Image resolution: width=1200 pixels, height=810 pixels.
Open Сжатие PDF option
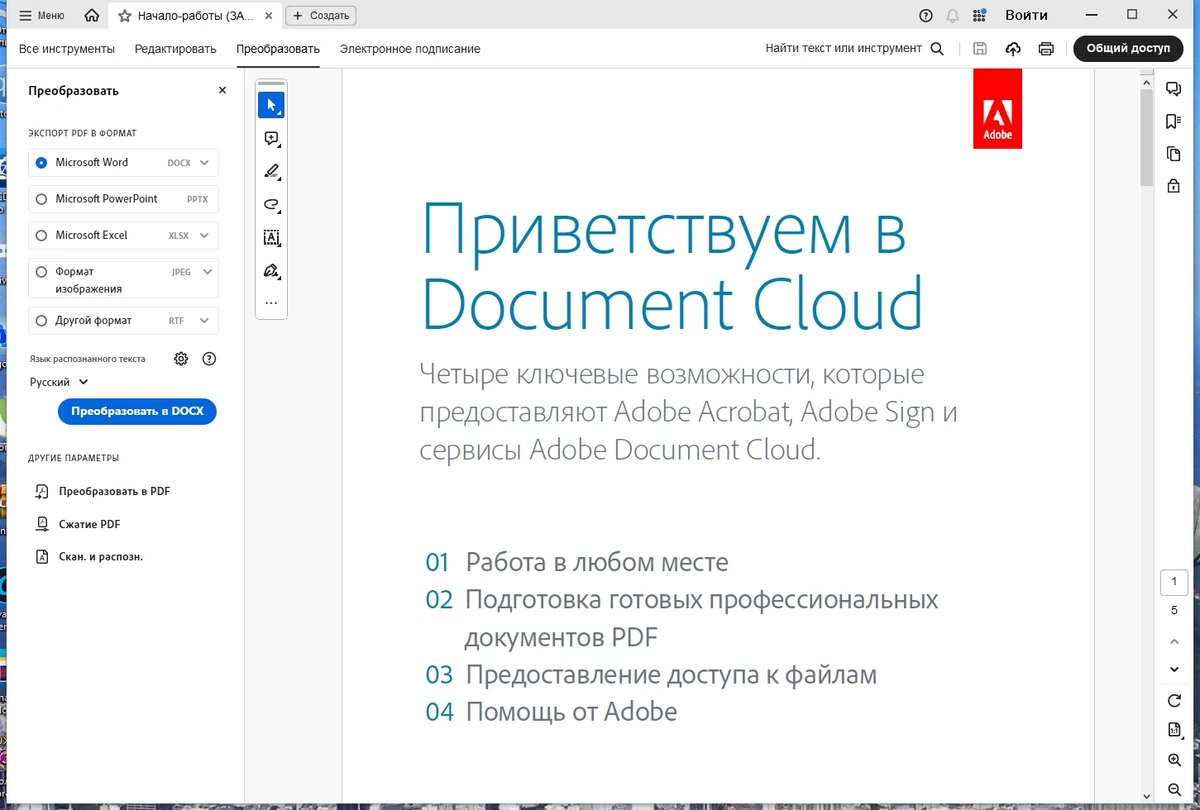click(78, 524)
